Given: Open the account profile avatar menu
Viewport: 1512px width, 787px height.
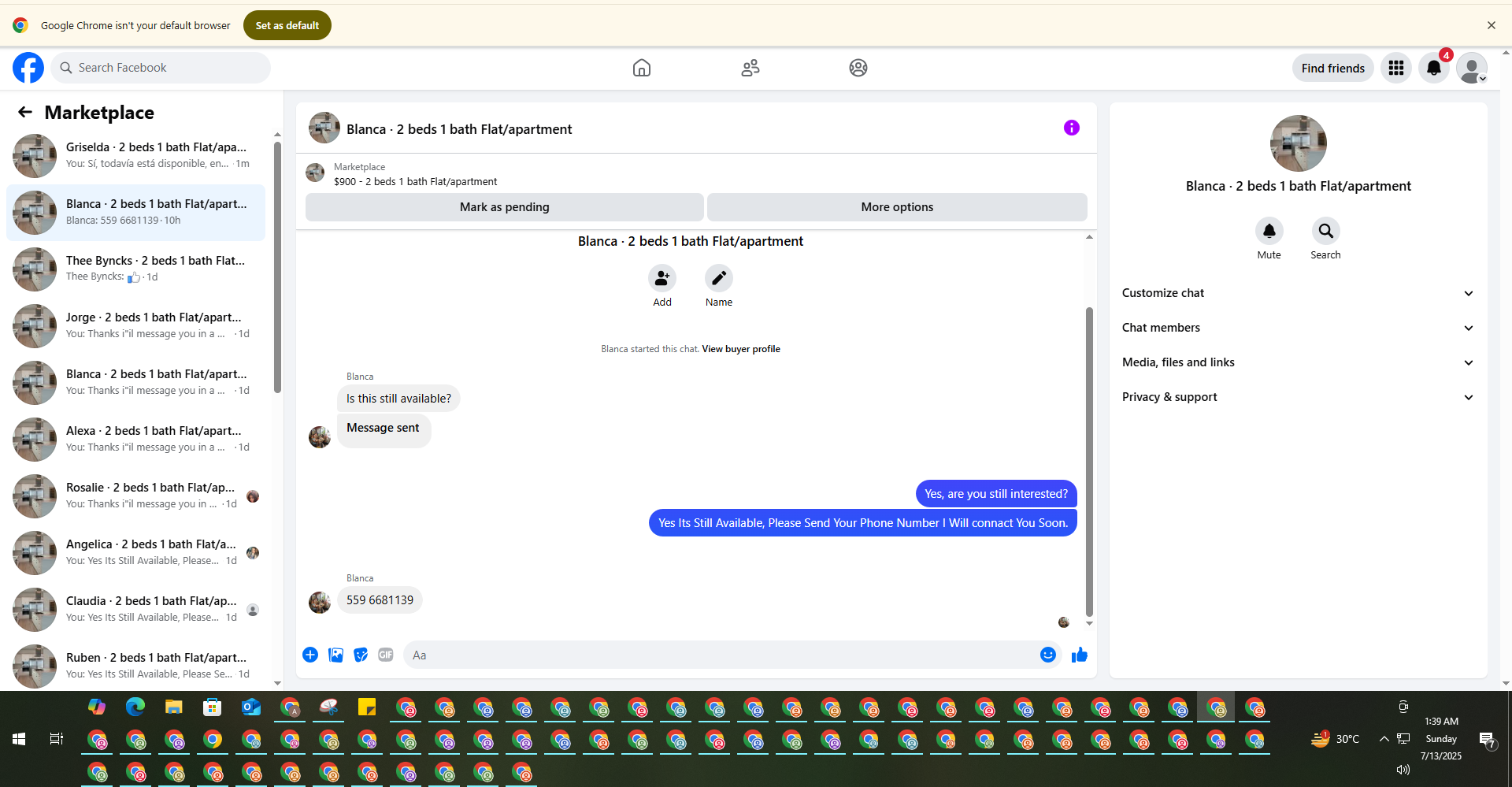Looking at the screenshot, I should click(1472, 68).
